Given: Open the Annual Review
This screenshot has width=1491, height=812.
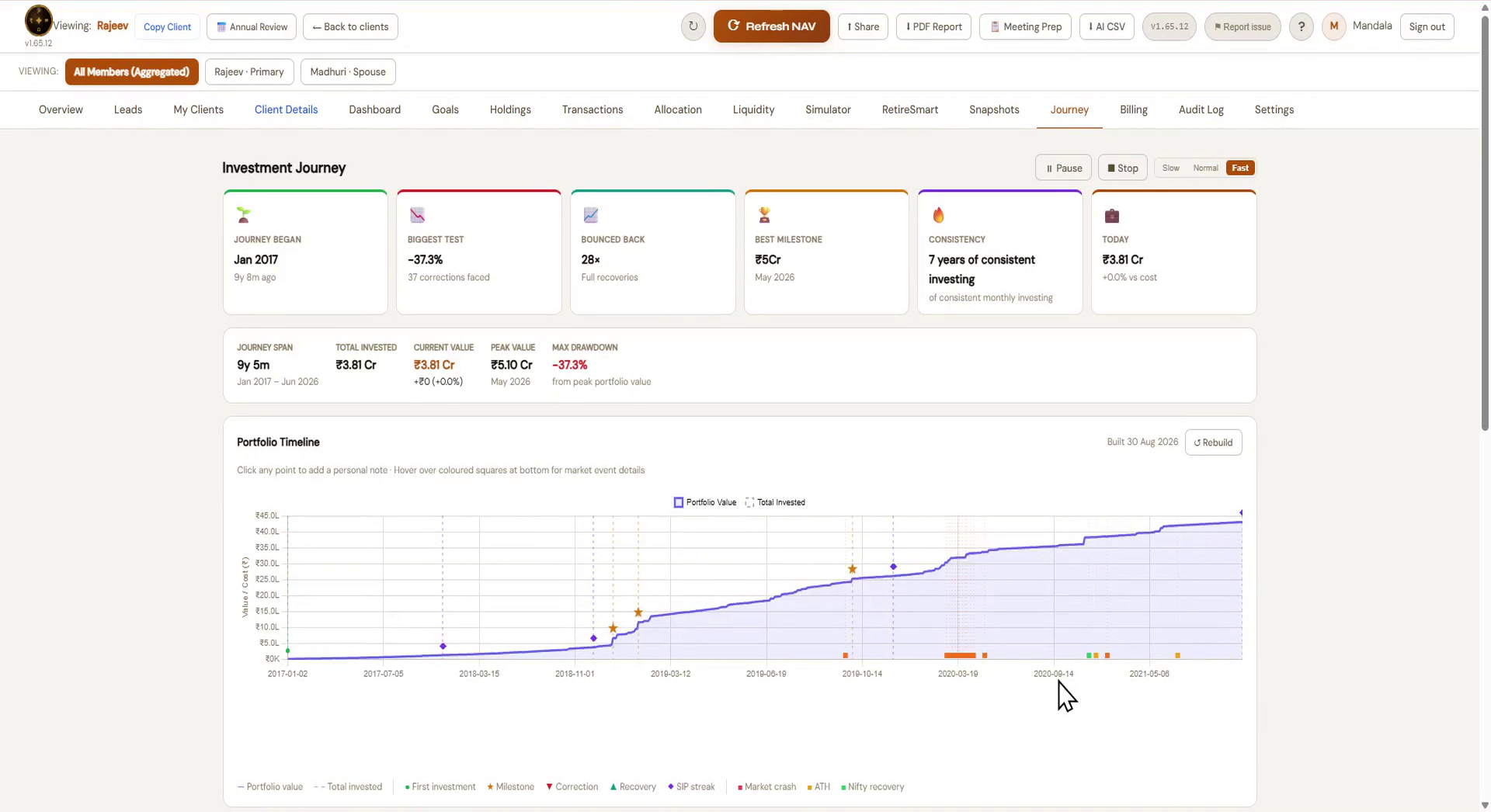Looking at the screenshot, I should (x=252, y=26).
